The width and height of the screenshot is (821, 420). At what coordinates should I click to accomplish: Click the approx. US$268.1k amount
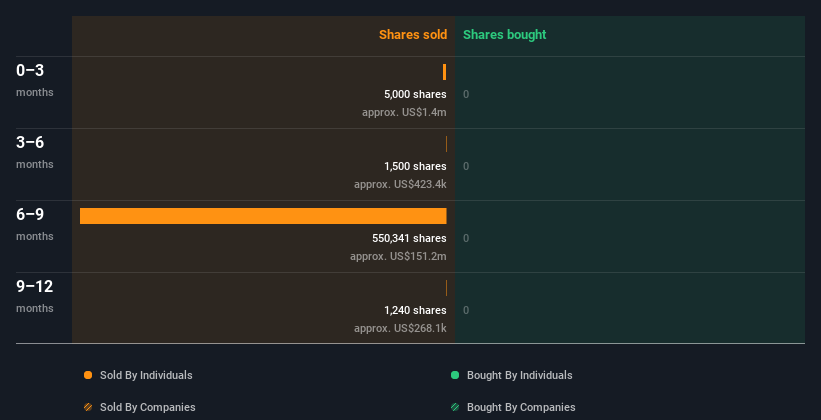coord(400,328)
